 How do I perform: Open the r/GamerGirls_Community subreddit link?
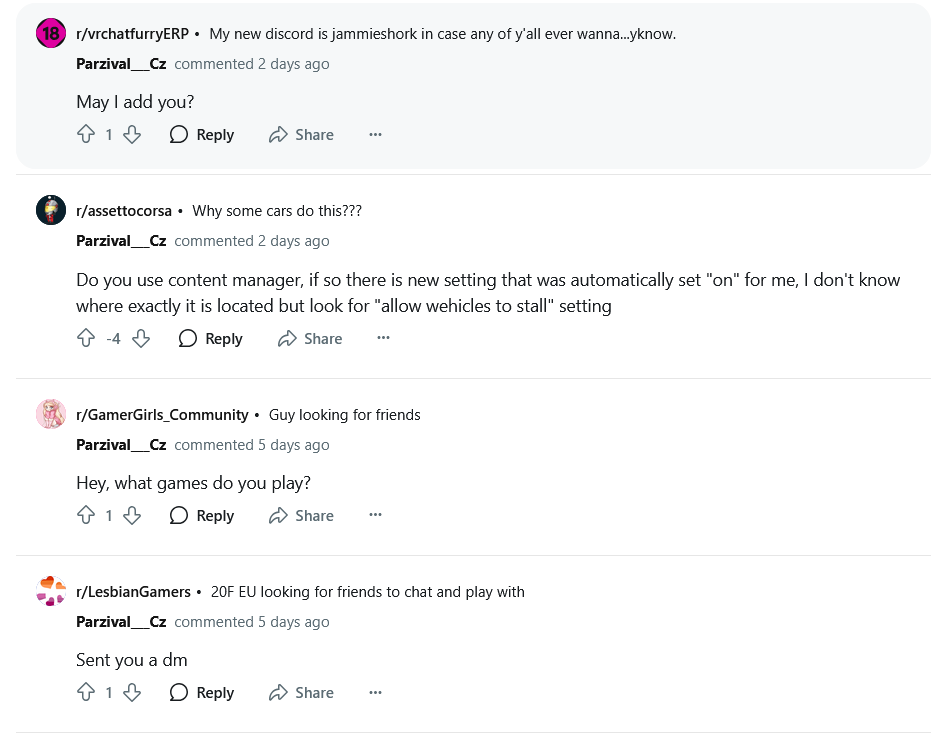[x=162, y=415]
